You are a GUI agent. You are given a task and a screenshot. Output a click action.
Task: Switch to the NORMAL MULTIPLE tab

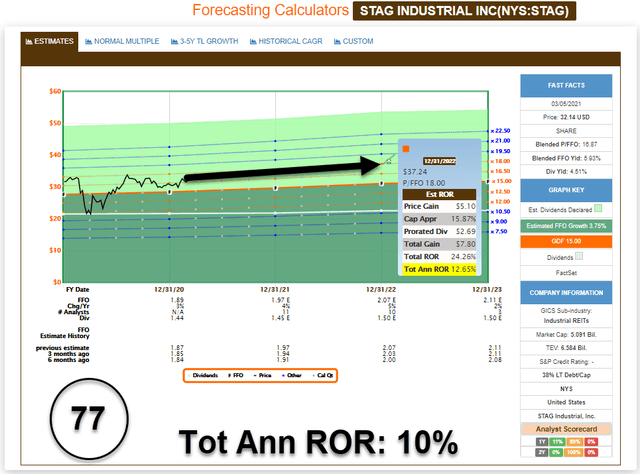122,41
